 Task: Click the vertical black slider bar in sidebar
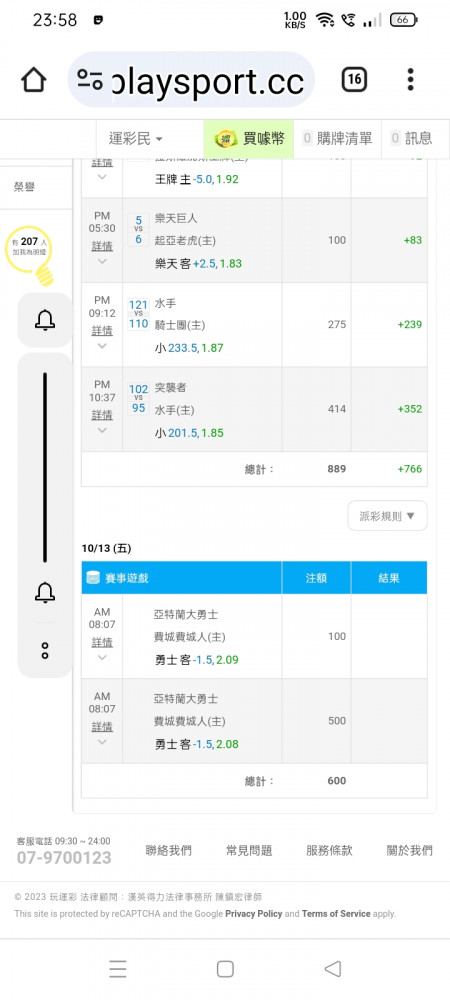point(45,467)
